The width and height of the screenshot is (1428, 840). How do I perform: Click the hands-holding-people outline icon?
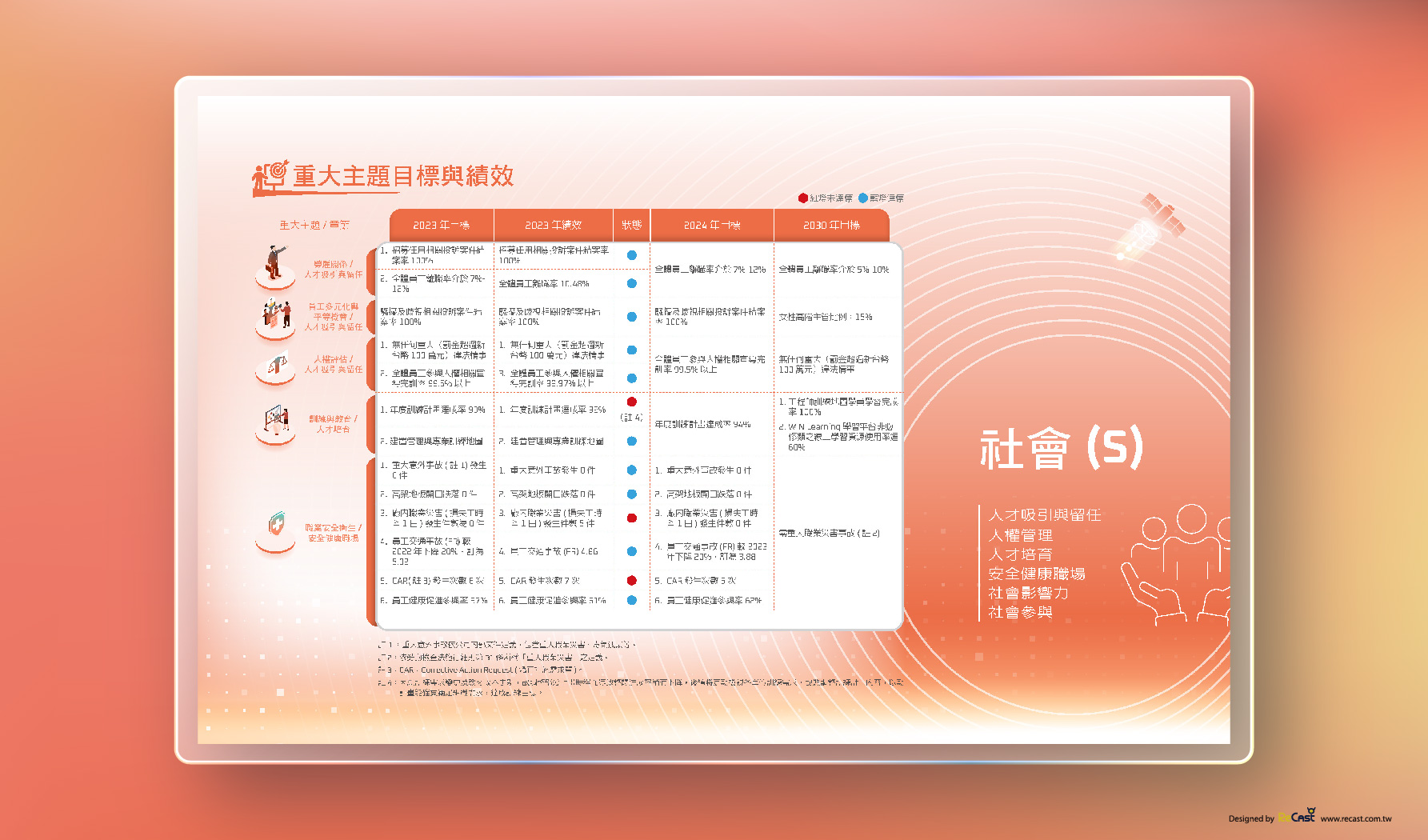click(1175, 564)
